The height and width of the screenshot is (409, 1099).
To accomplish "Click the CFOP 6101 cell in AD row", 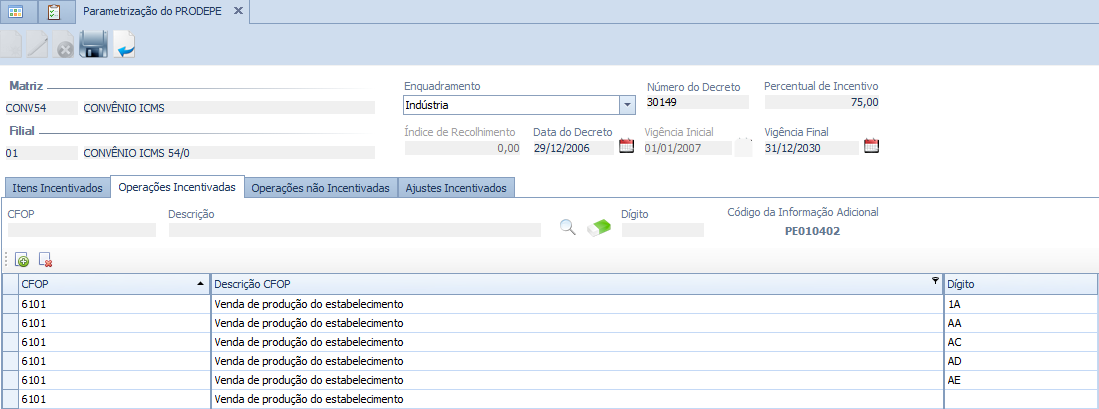I will 114,361.
